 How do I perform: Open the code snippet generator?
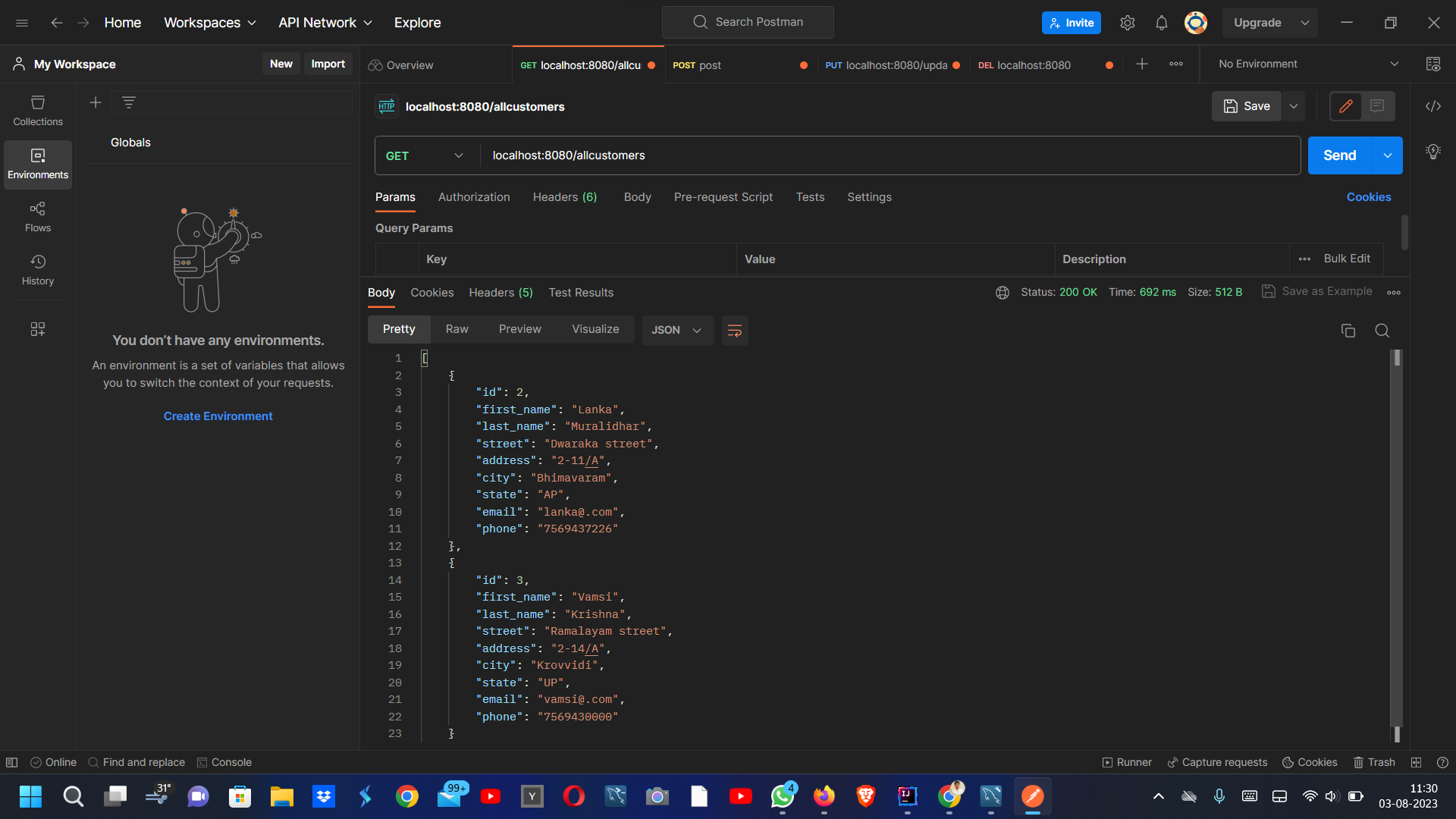click(1433, 106)
